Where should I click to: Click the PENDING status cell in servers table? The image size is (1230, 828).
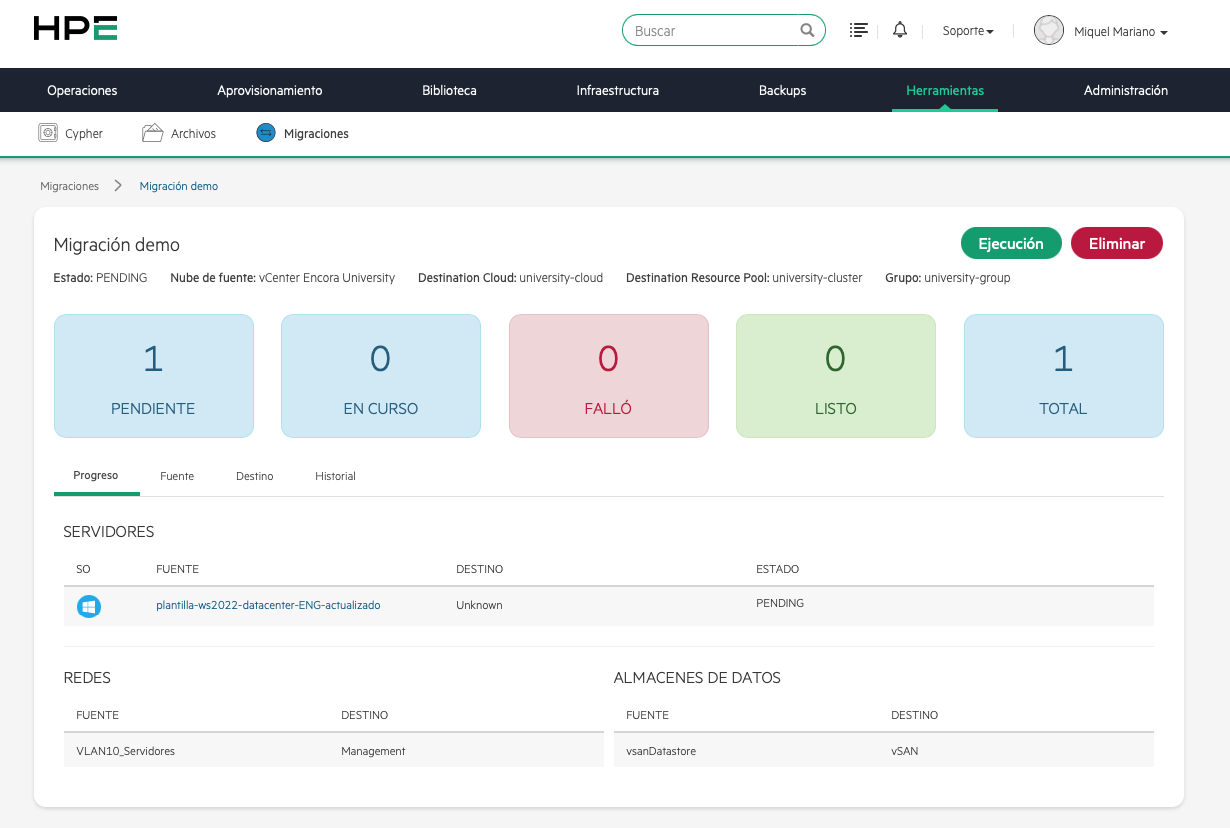(x=780, y=603)
